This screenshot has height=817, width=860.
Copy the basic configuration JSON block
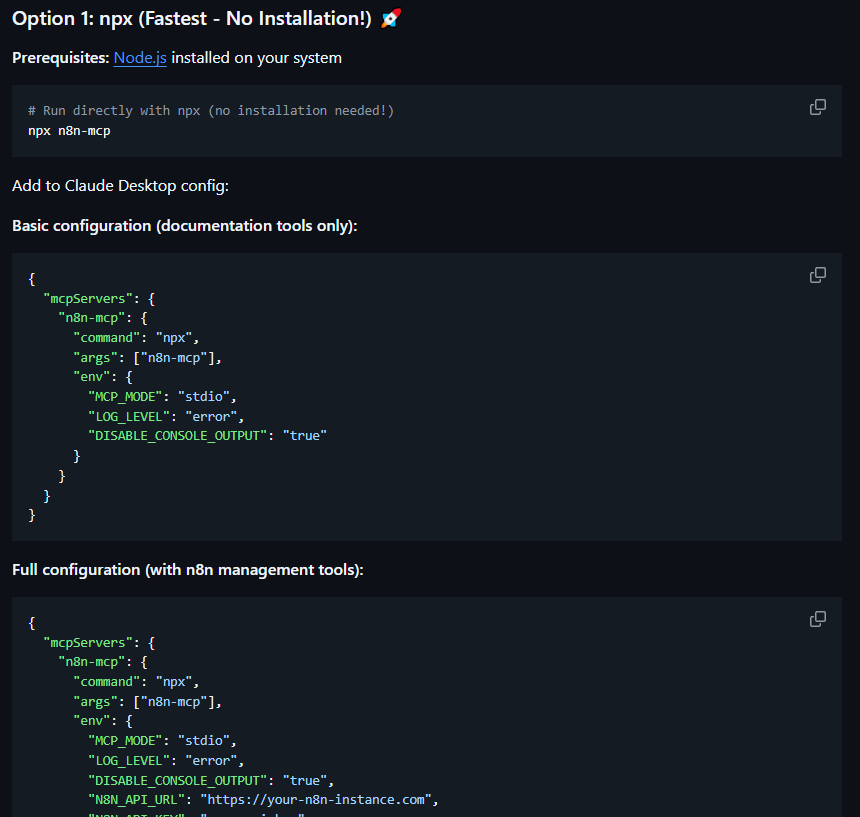[817, 275]
